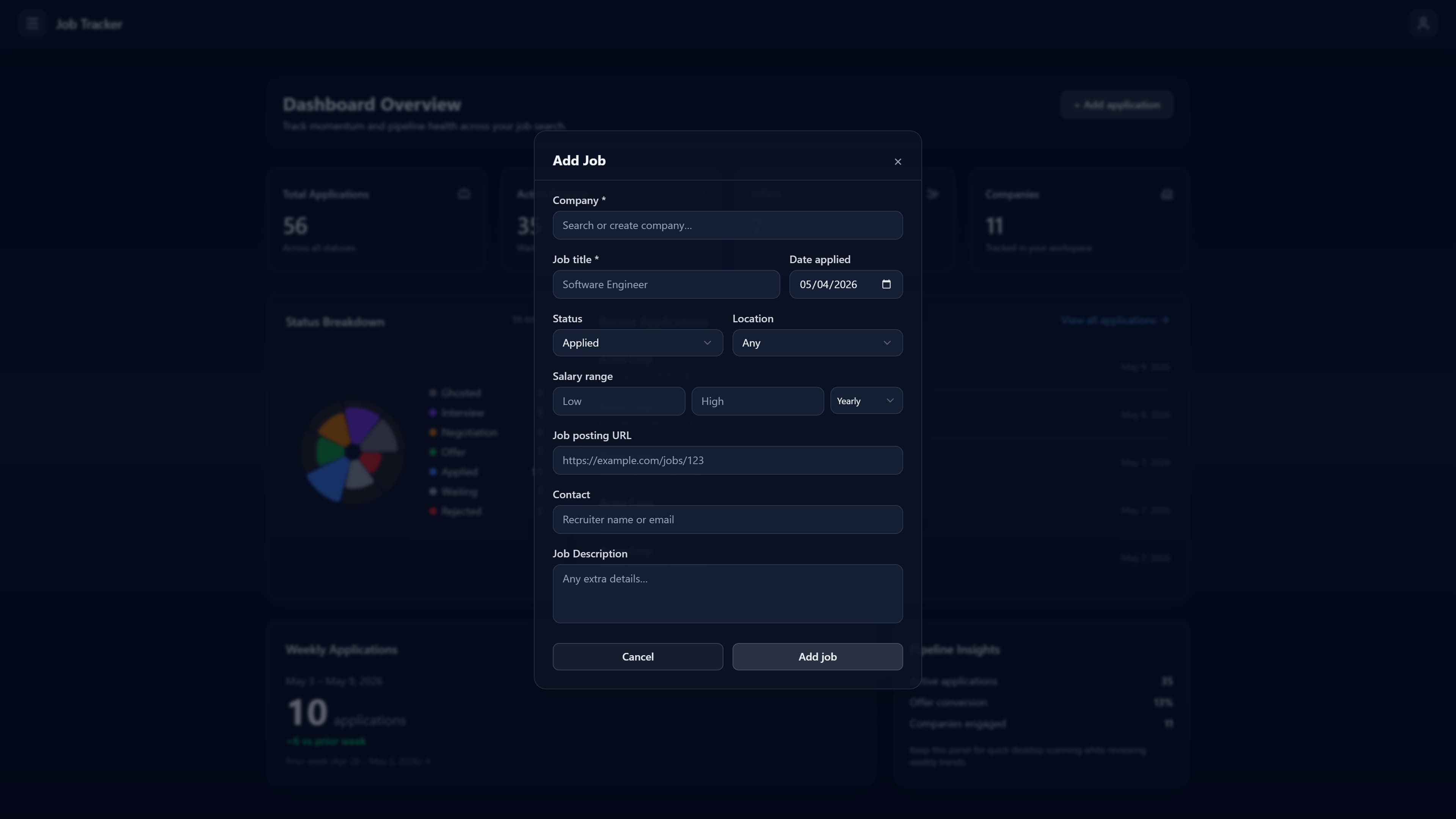This screenshot has height=819, width=1456.
Task: Click the High salary input
Action: [x=758, y=401]
